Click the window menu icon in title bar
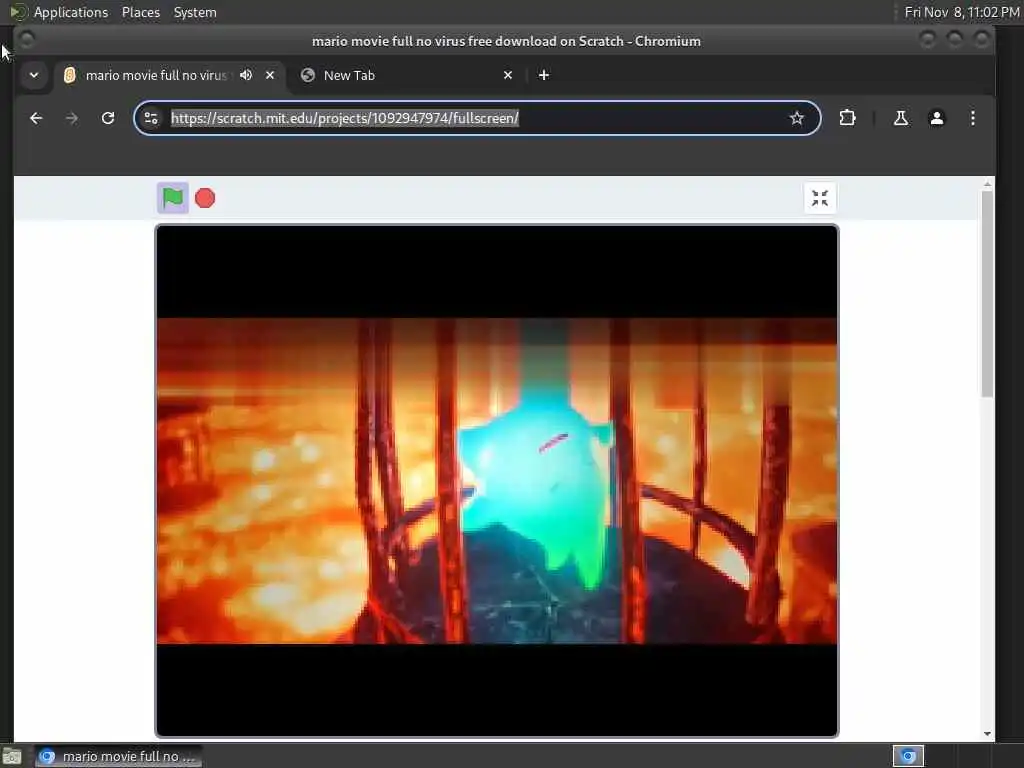 tap(27, 40)
